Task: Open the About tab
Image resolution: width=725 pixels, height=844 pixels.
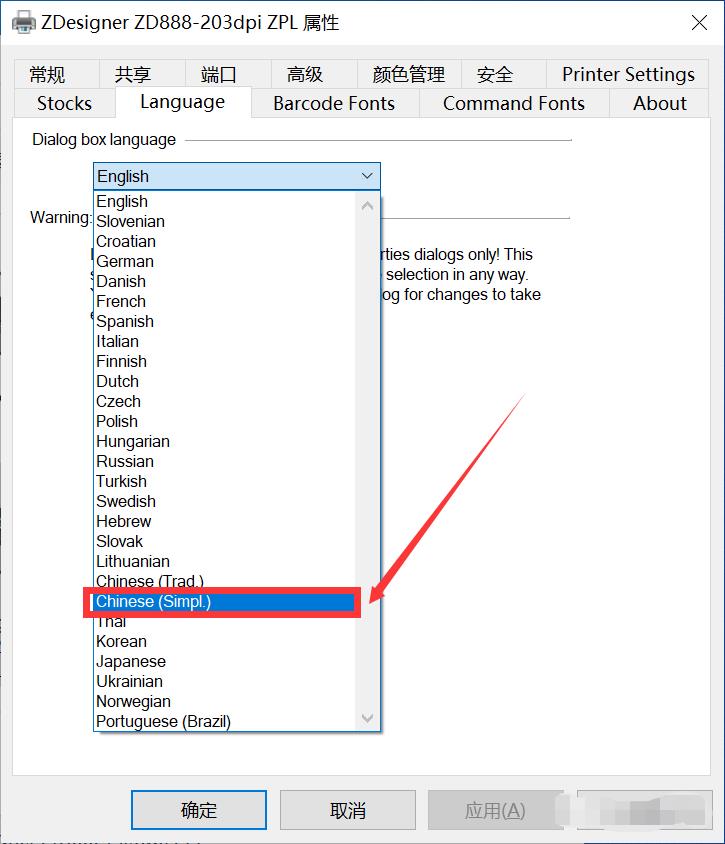Action: (659, 104)
